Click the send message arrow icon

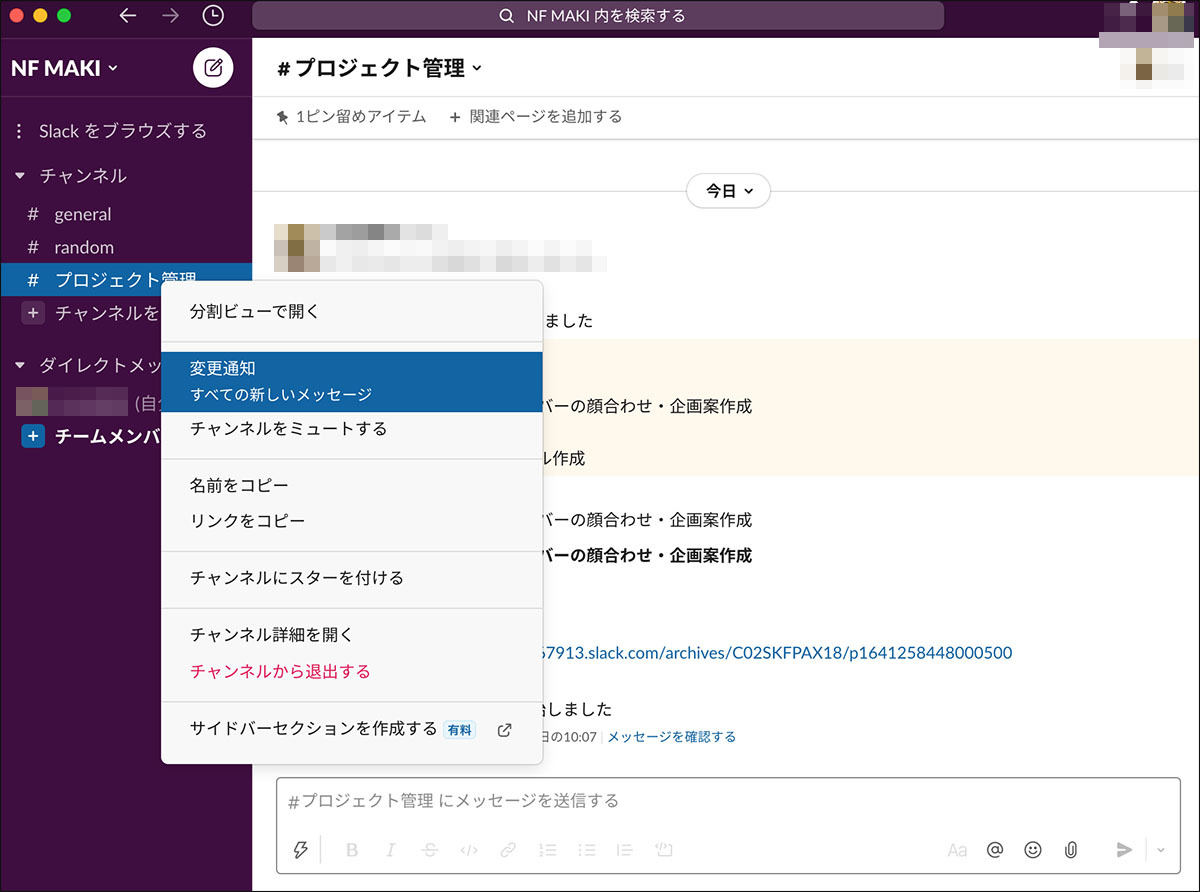1125,850
